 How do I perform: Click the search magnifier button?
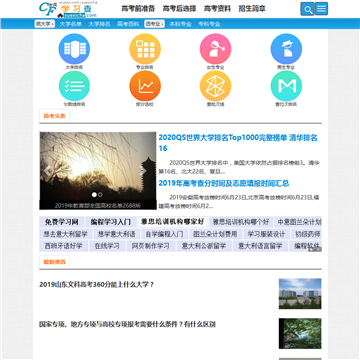point(307,9)
